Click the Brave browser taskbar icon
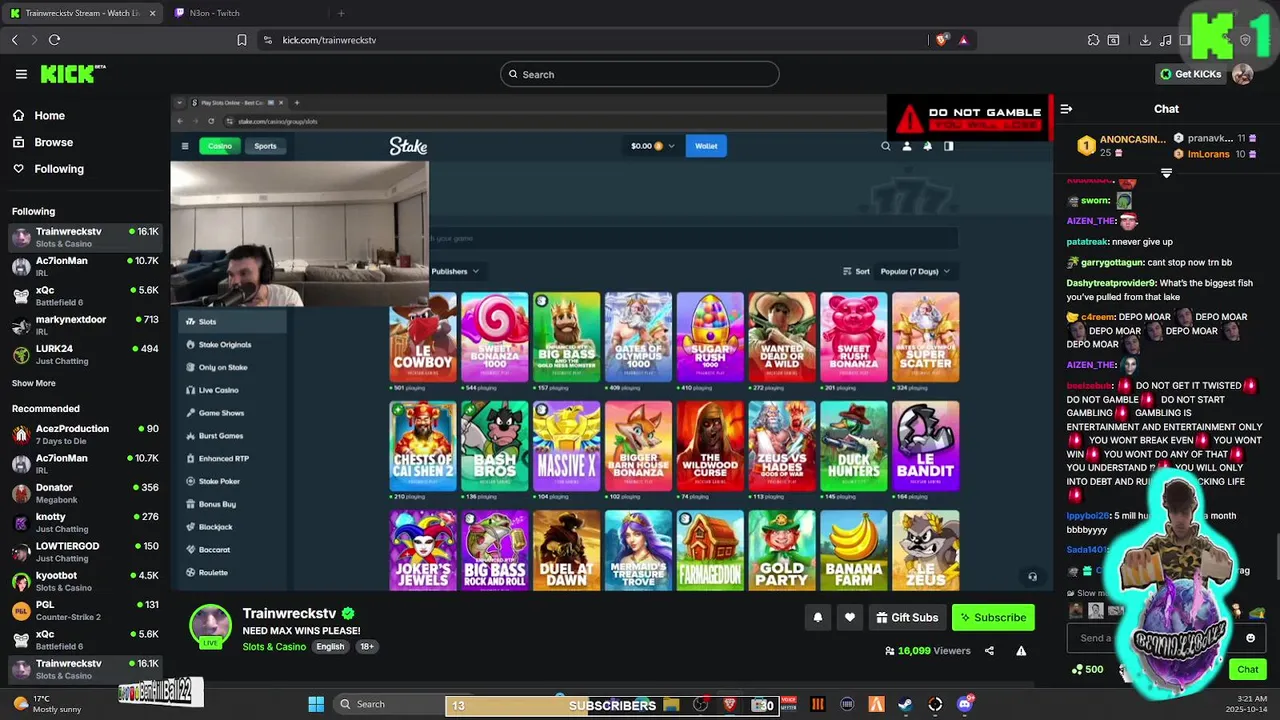1280x720 pixels. [729, 704]
